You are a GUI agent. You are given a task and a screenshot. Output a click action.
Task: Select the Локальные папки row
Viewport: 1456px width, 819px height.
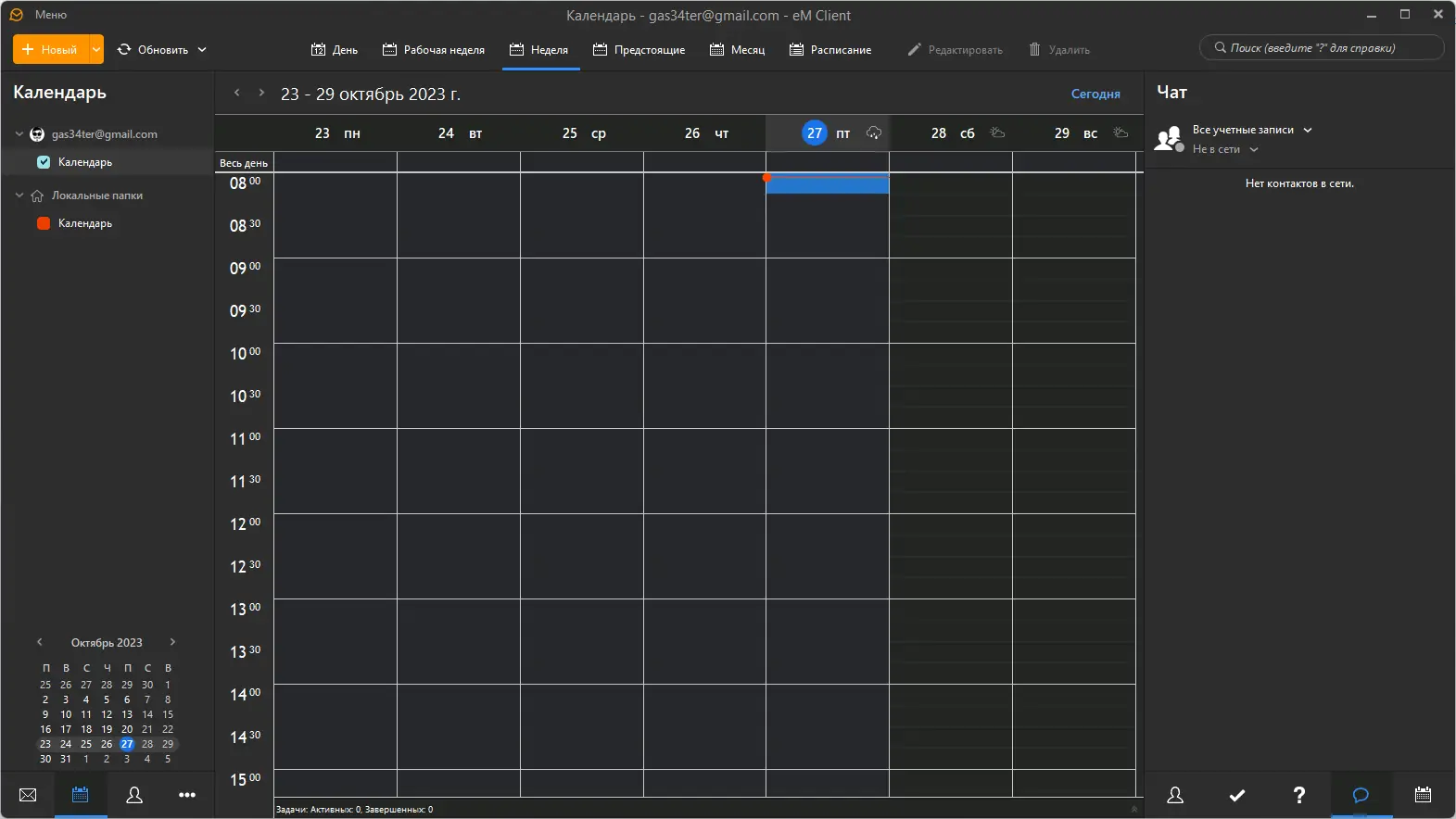click(108, 195)
